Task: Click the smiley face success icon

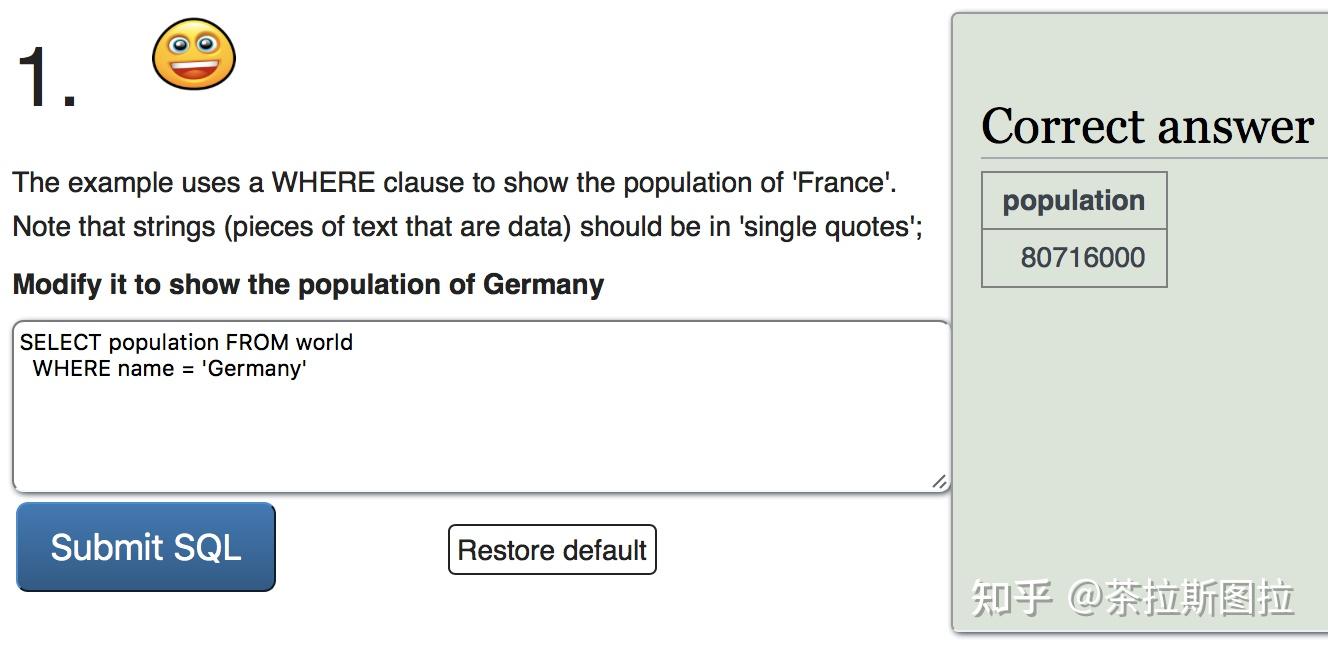Action: (194, 54)
